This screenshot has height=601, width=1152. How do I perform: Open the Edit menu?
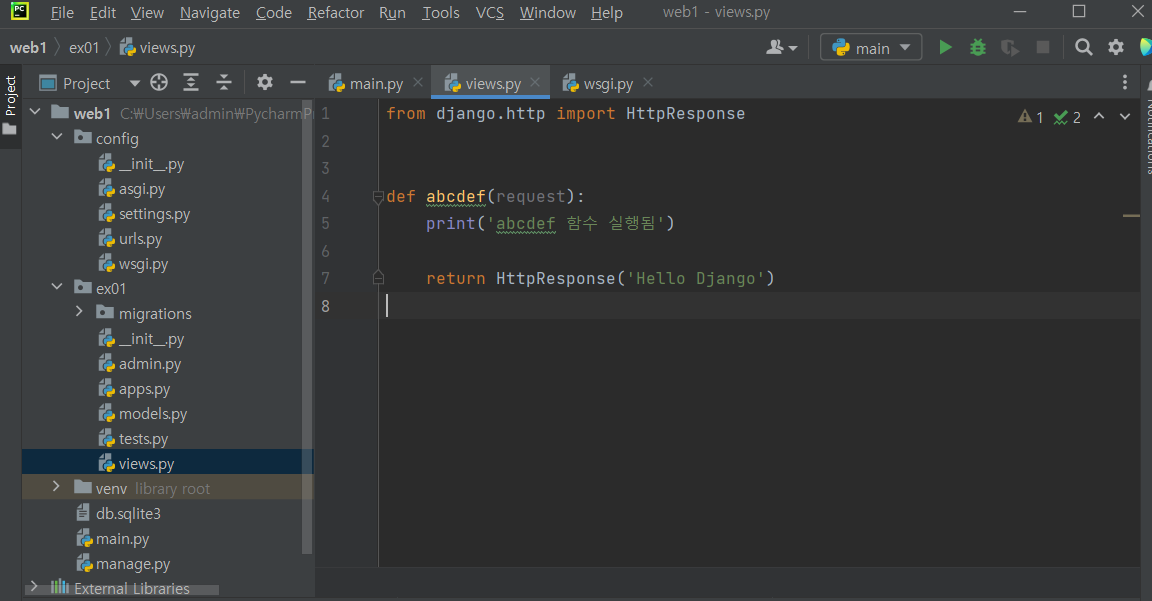click(103, 12)
